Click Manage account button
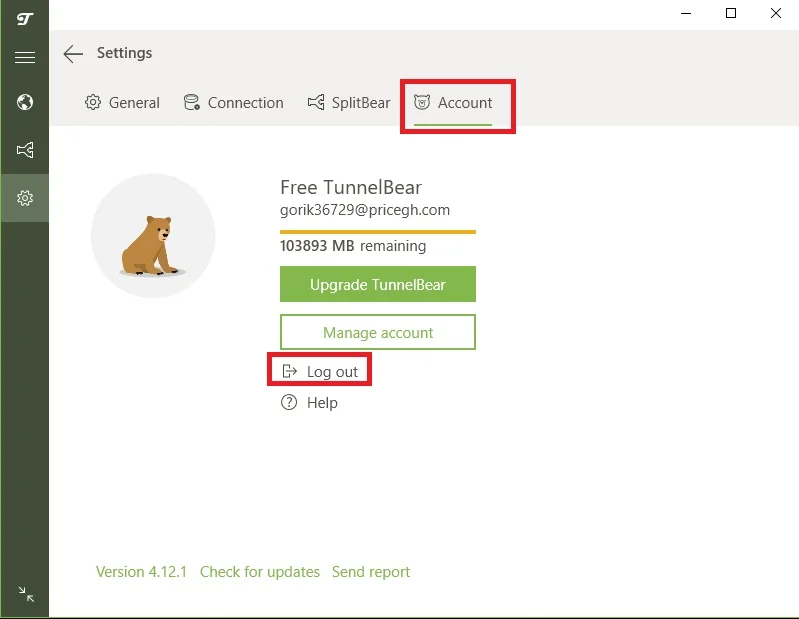This screenshot has height=619, width=799. point(378,332)
